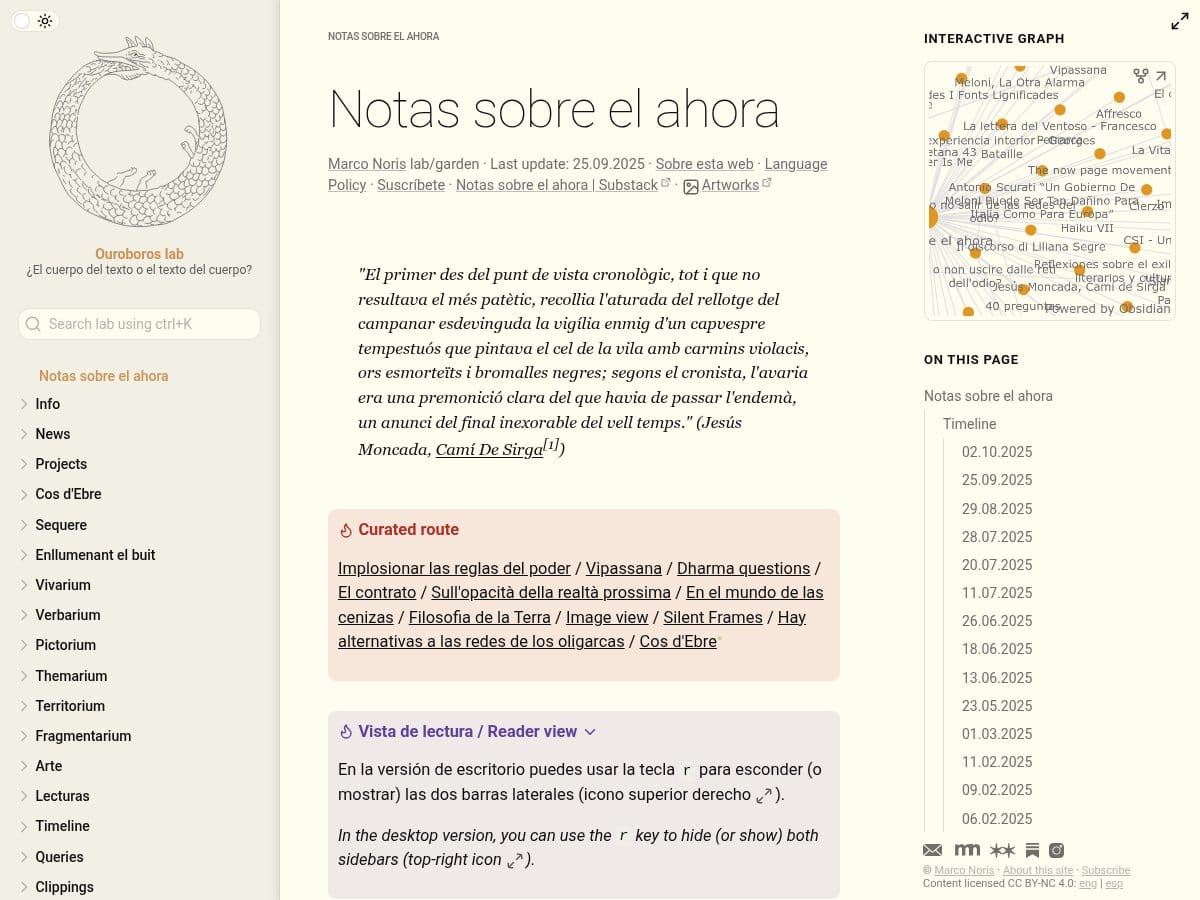Viewport: 1200px width, 900px height.
Task: Toggle reader view with top-right arrows icon
Action: coord(1179,22)
